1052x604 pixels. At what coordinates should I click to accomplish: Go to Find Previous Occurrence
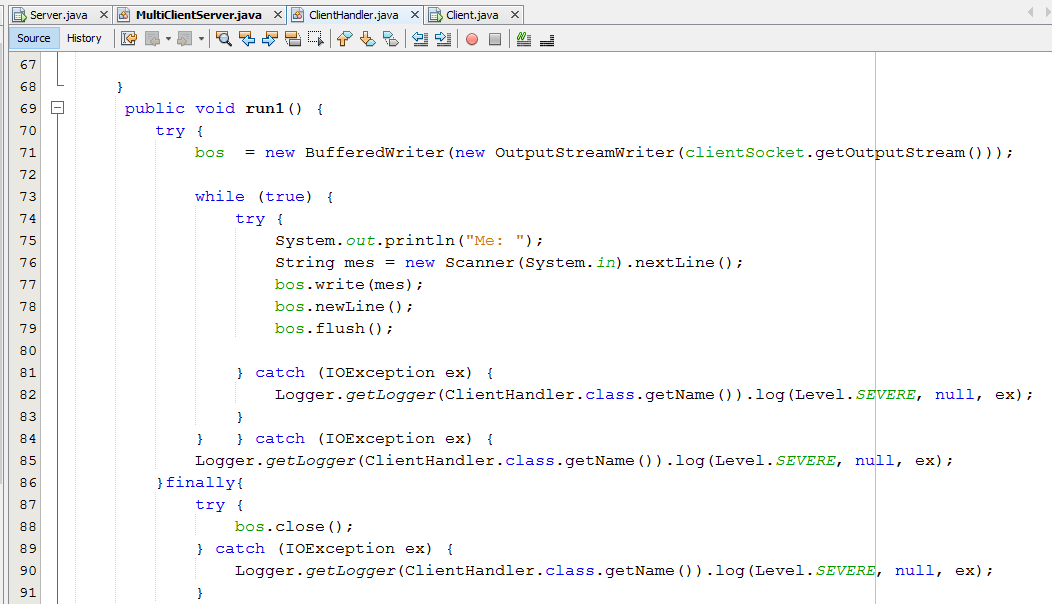click(x=247, y=39)
